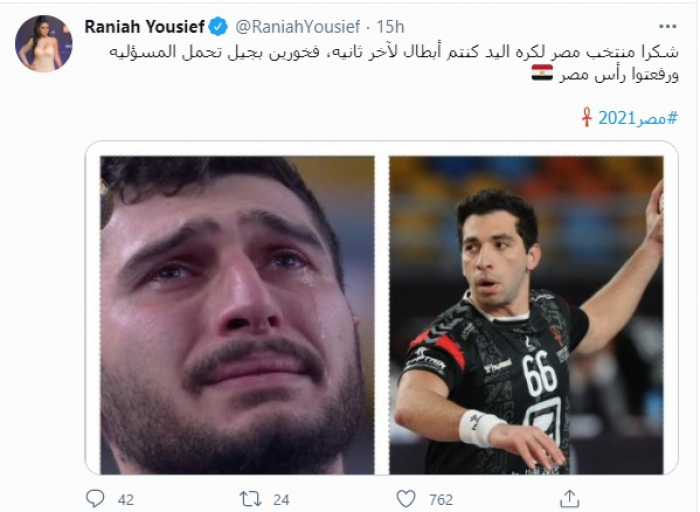This screenshot has height=512, width=700.
Task: Like the tweet with the heart icon
Action: tap(406, 499)
